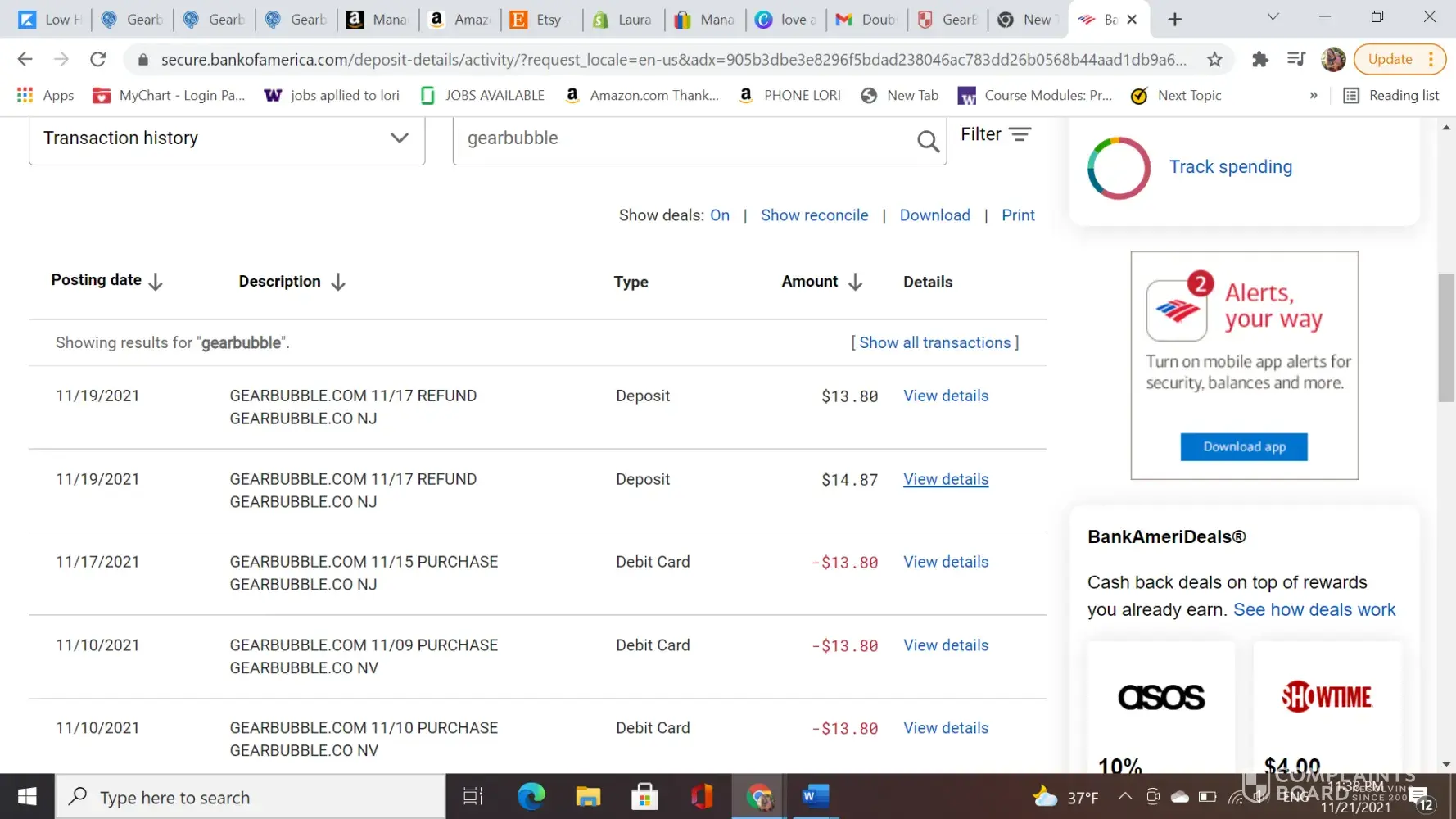
Task: Open See how deals work link
Action: pyautogui.click(x=1314, y=610)
